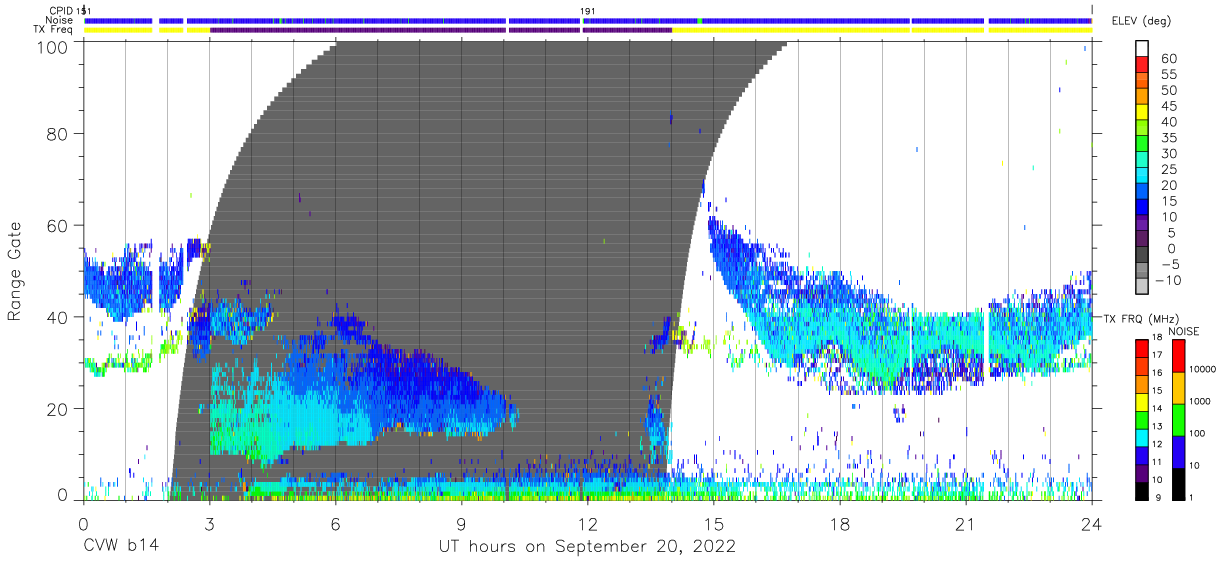The width and height of the screenshot is (1228, 567).
Task: Click the TX FRQ (MHz) legend title
Action: pyautogui.click(x=1140, y=318)
